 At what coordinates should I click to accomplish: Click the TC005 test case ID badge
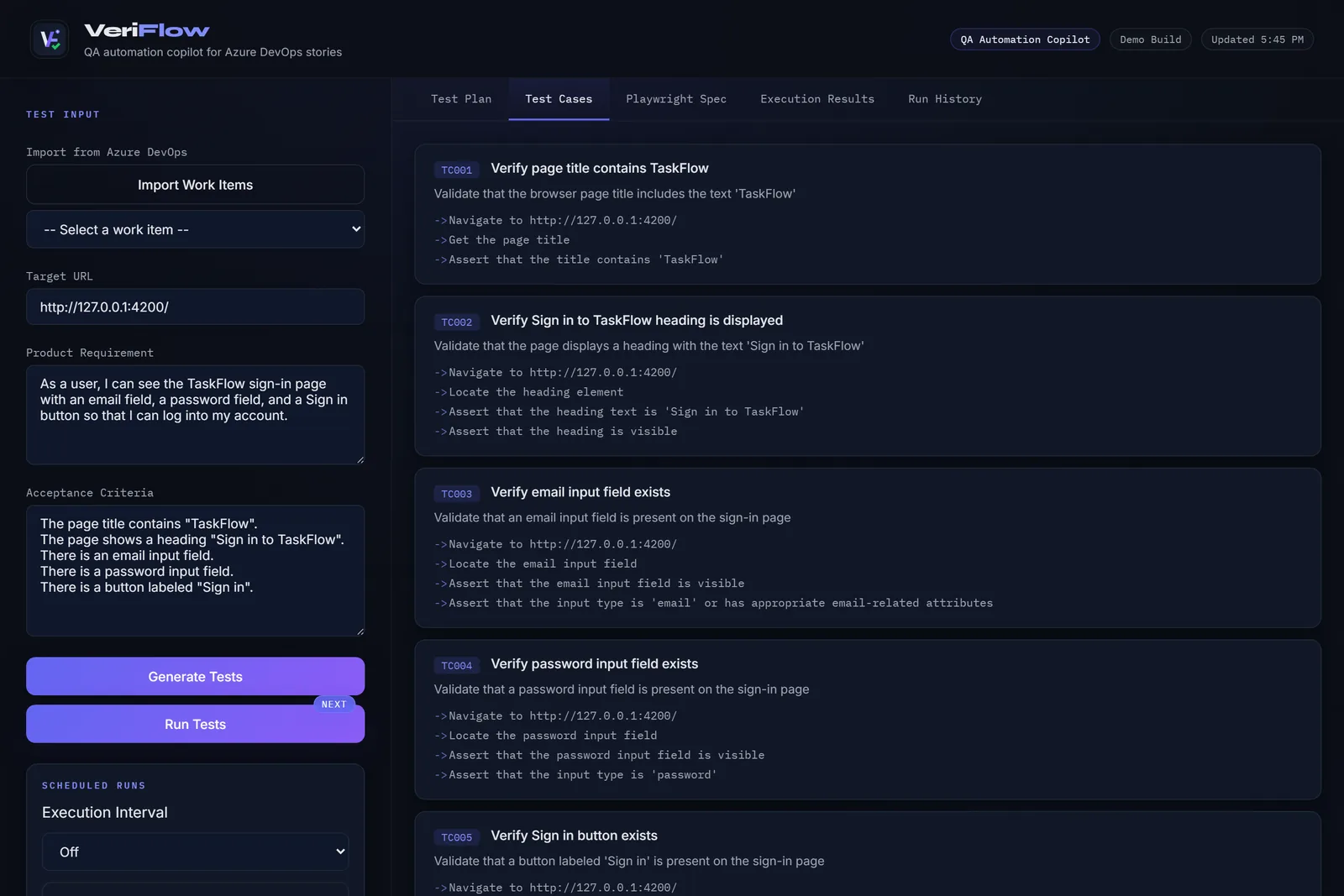[x=457, y=837]
